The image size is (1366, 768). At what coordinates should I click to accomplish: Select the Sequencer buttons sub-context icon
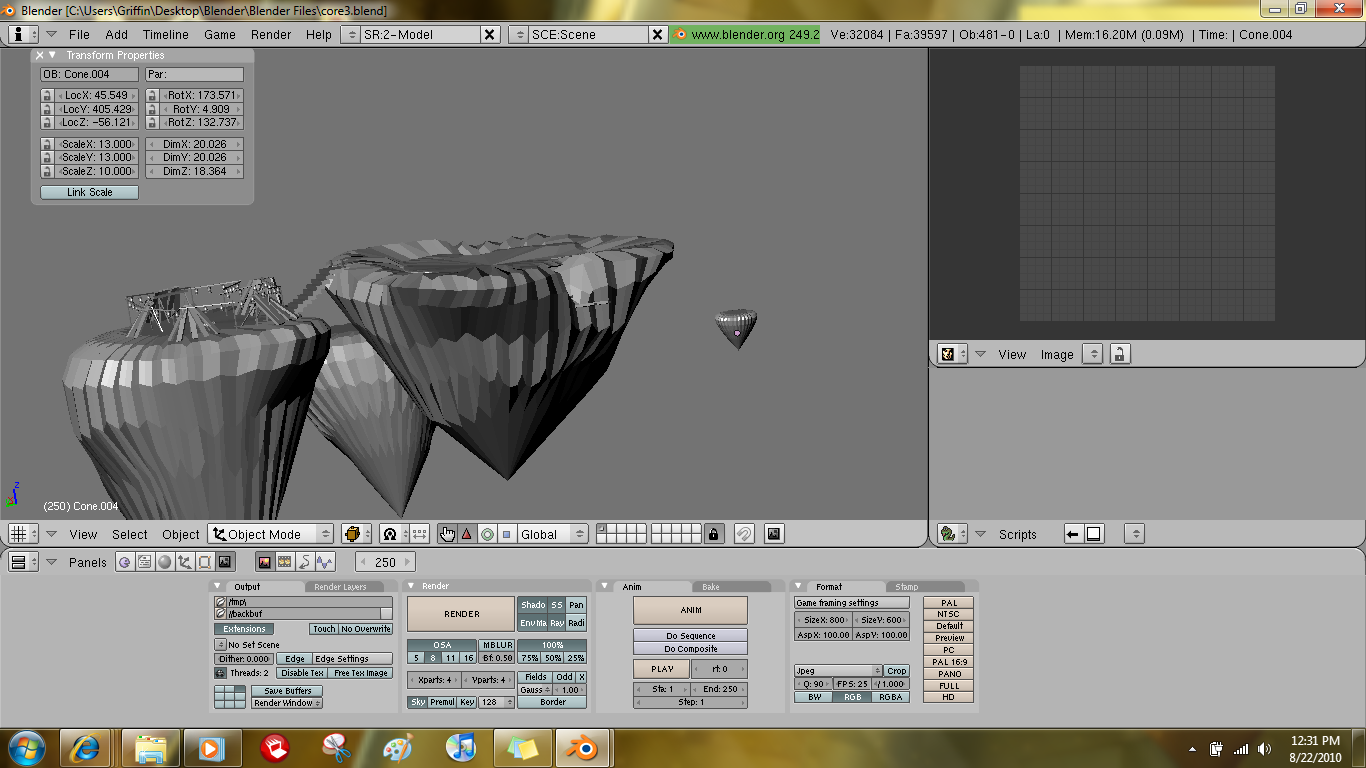285,562
